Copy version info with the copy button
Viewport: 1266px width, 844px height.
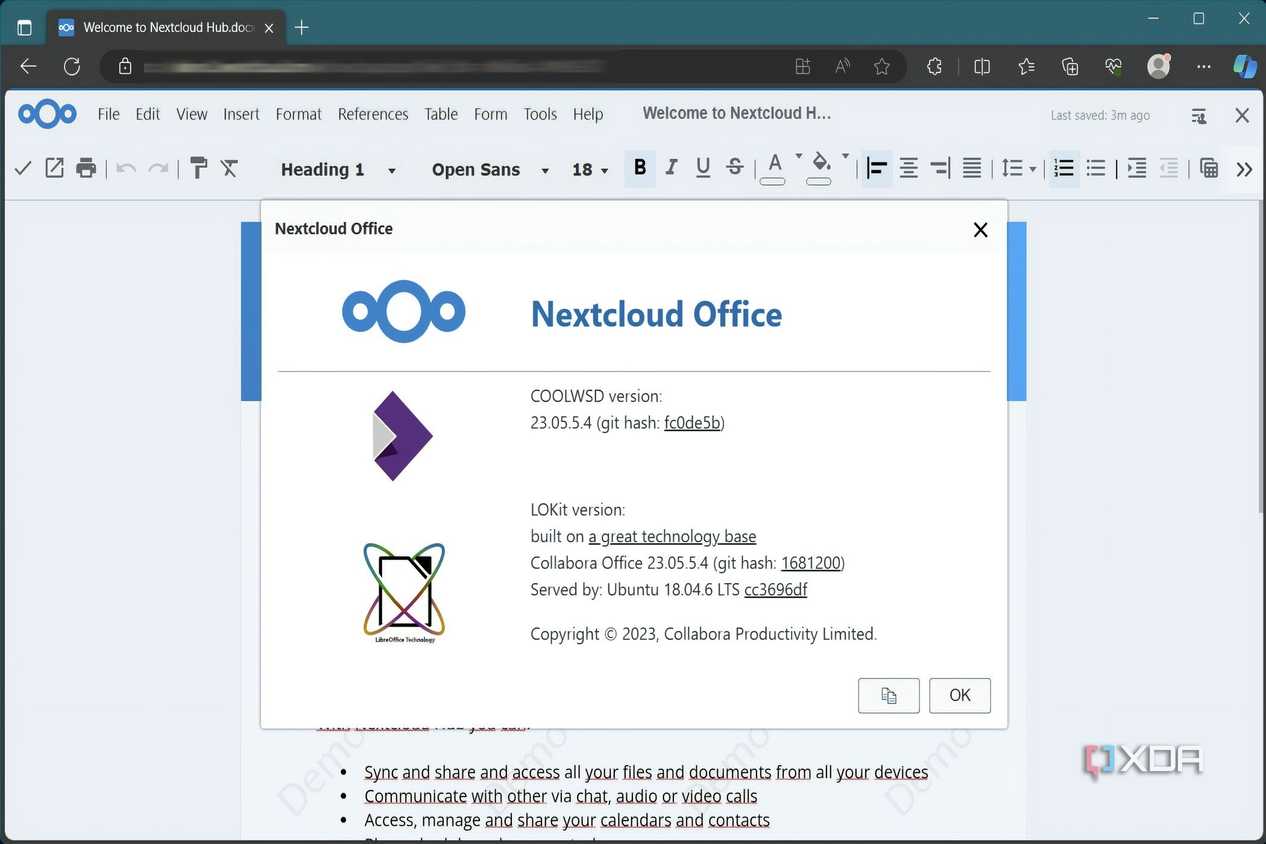tap(889, 696)
